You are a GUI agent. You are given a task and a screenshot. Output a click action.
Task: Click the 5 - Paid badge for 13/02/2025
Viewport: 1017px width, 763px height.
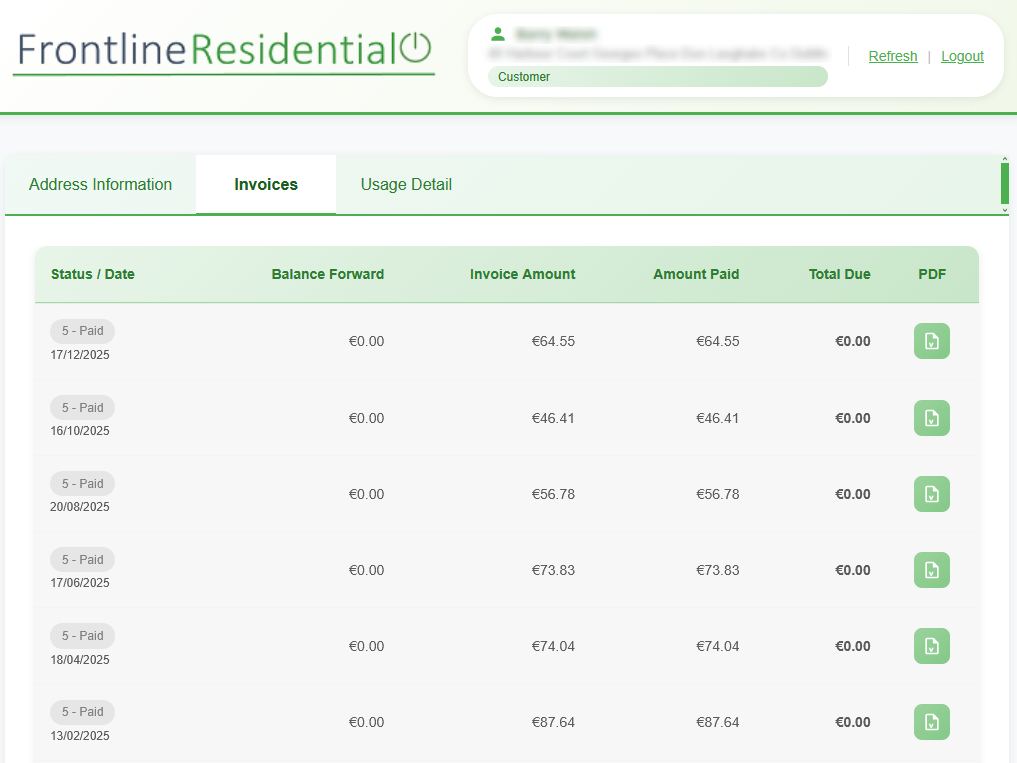(x=82, y=712)
